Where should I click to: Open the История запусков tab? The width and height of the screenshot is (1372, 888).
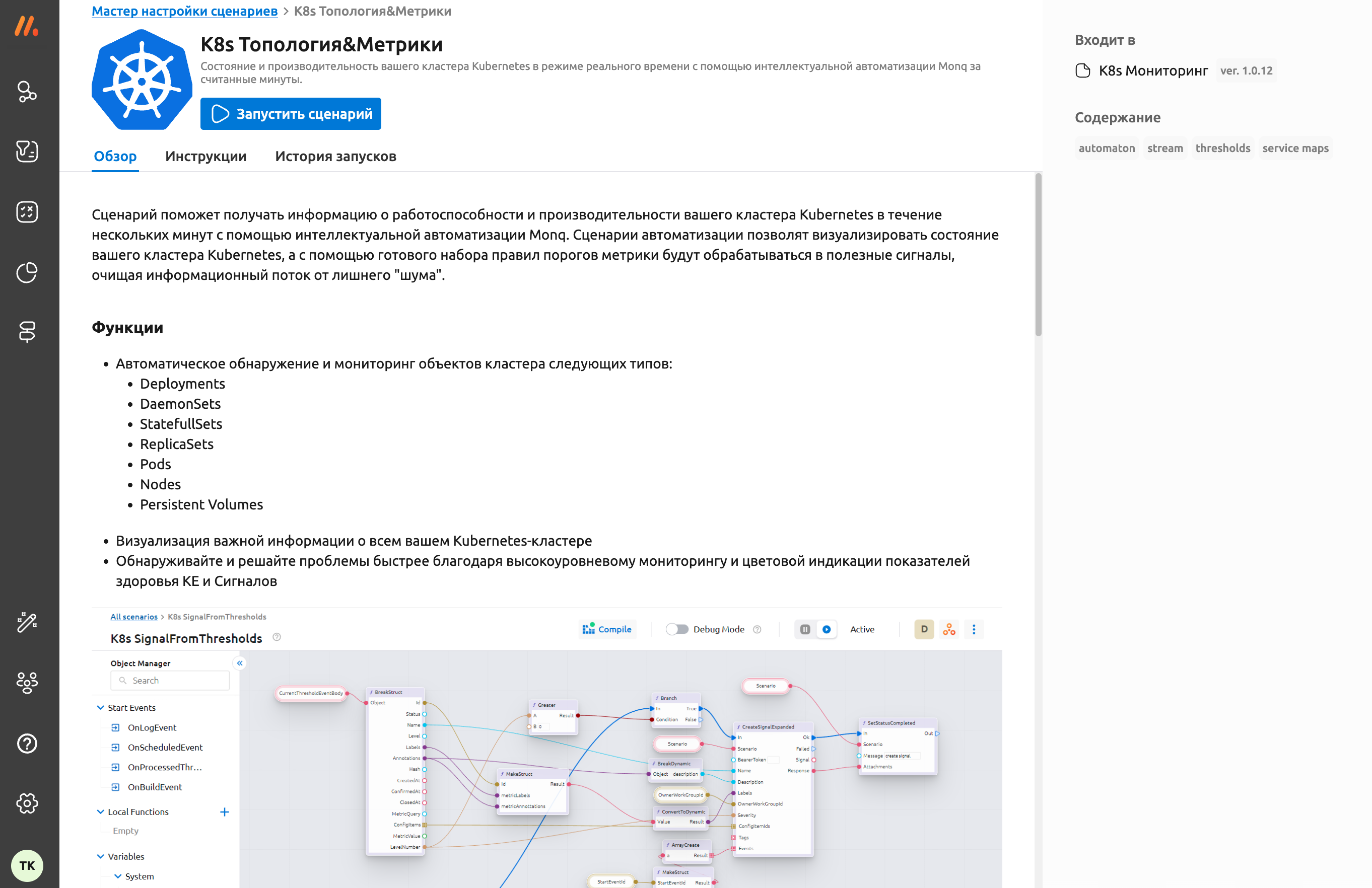pos(335,156)
